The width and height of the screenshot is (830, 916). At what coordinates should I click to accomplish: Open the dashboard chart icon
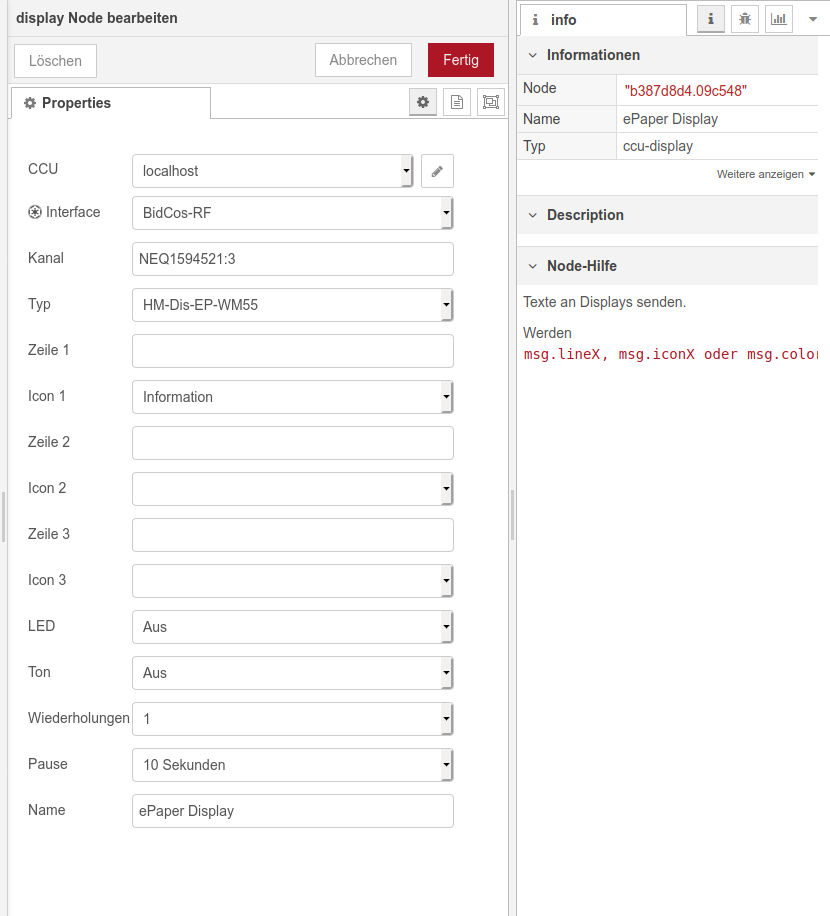coord(778,19)
